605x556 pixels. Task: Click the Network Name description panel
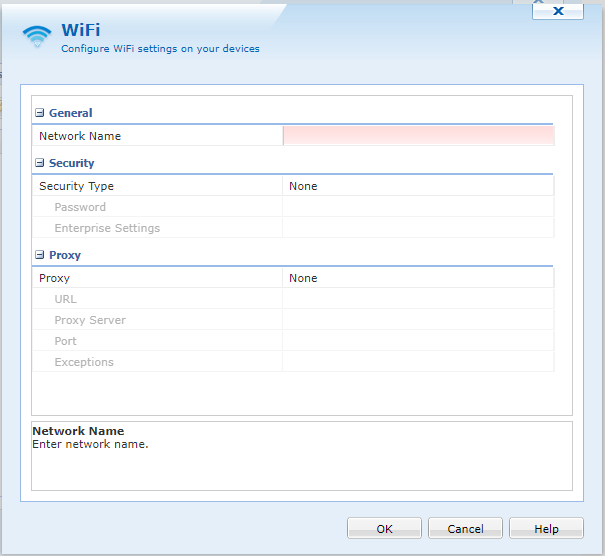301,456
